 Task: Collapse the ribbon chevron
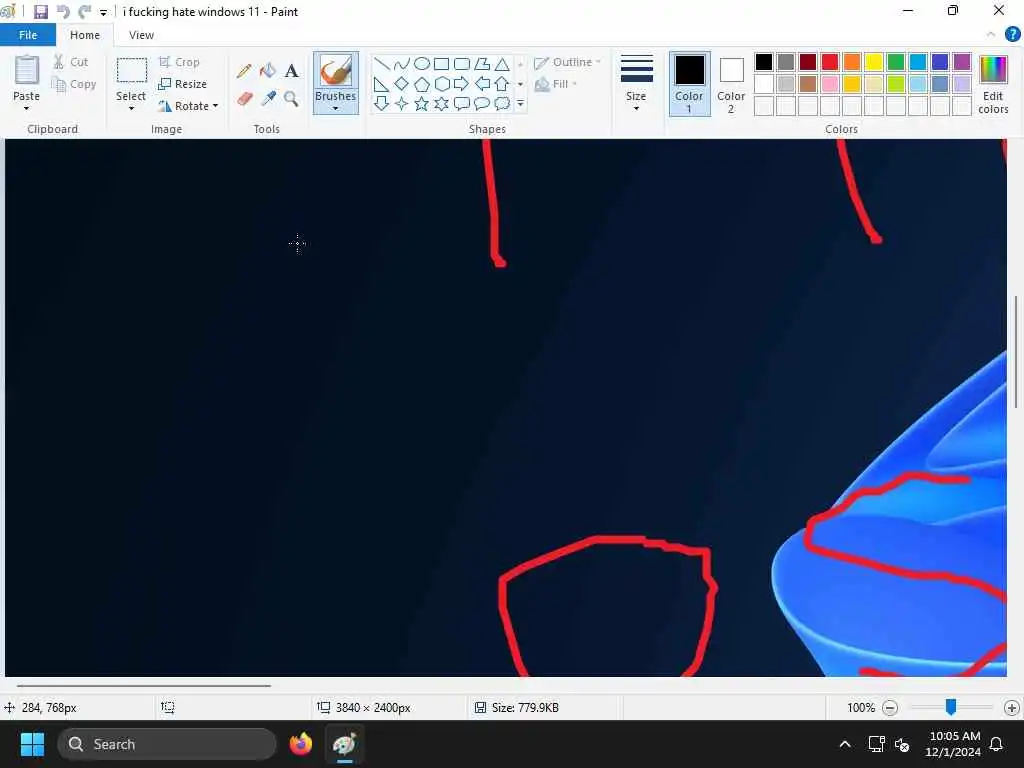tap(991, 35)
